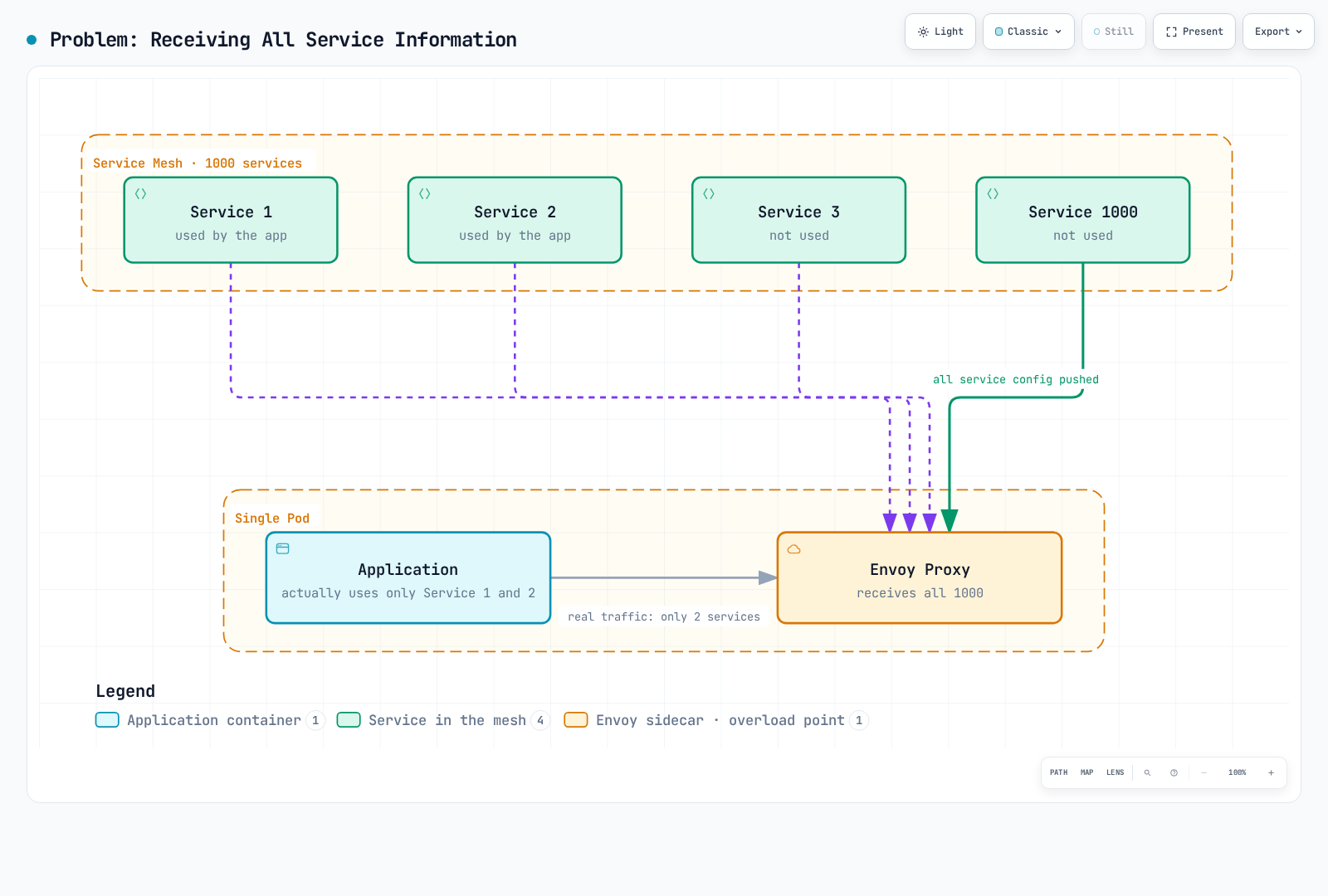Toggle the Still animation button

point(1114,32)
